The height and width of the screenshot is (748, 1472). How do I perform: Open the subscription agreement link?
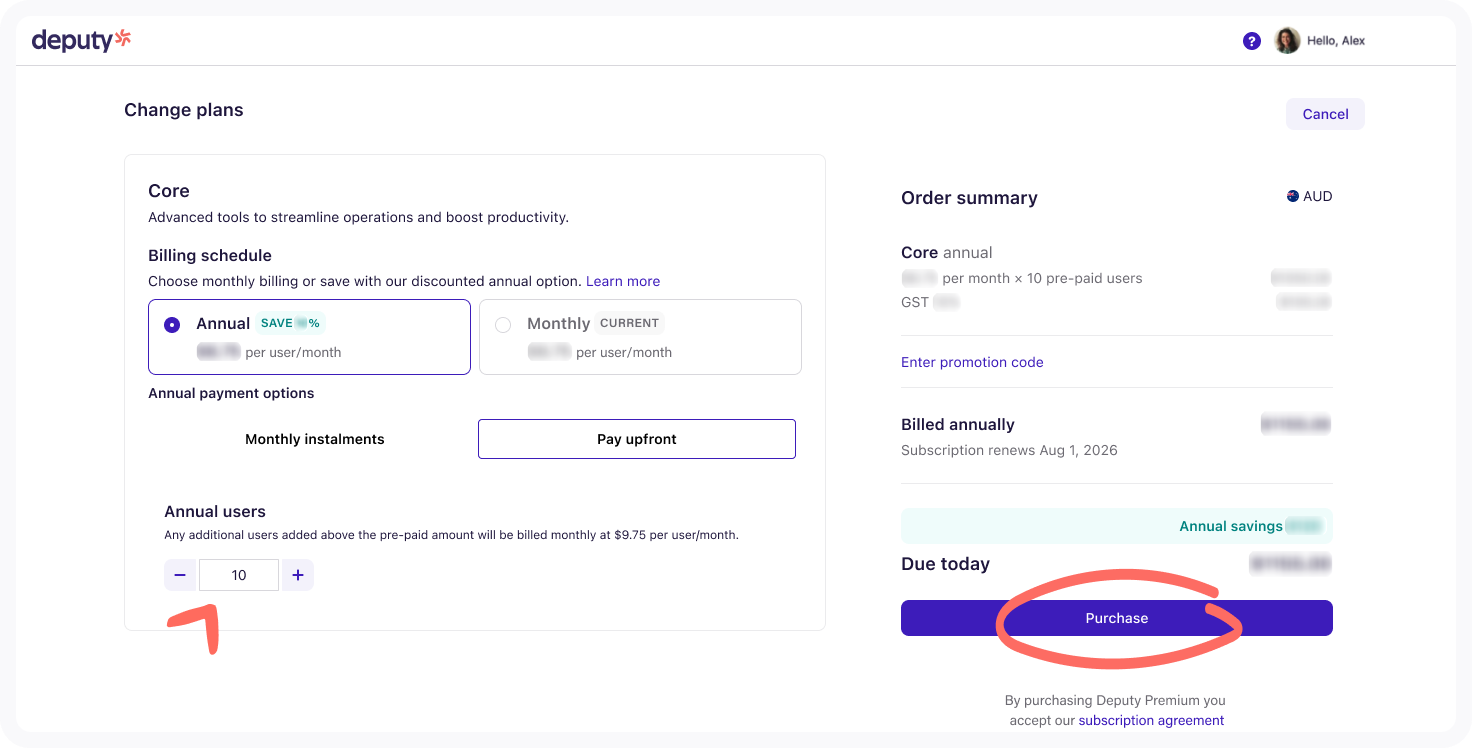coord(1151,720)
